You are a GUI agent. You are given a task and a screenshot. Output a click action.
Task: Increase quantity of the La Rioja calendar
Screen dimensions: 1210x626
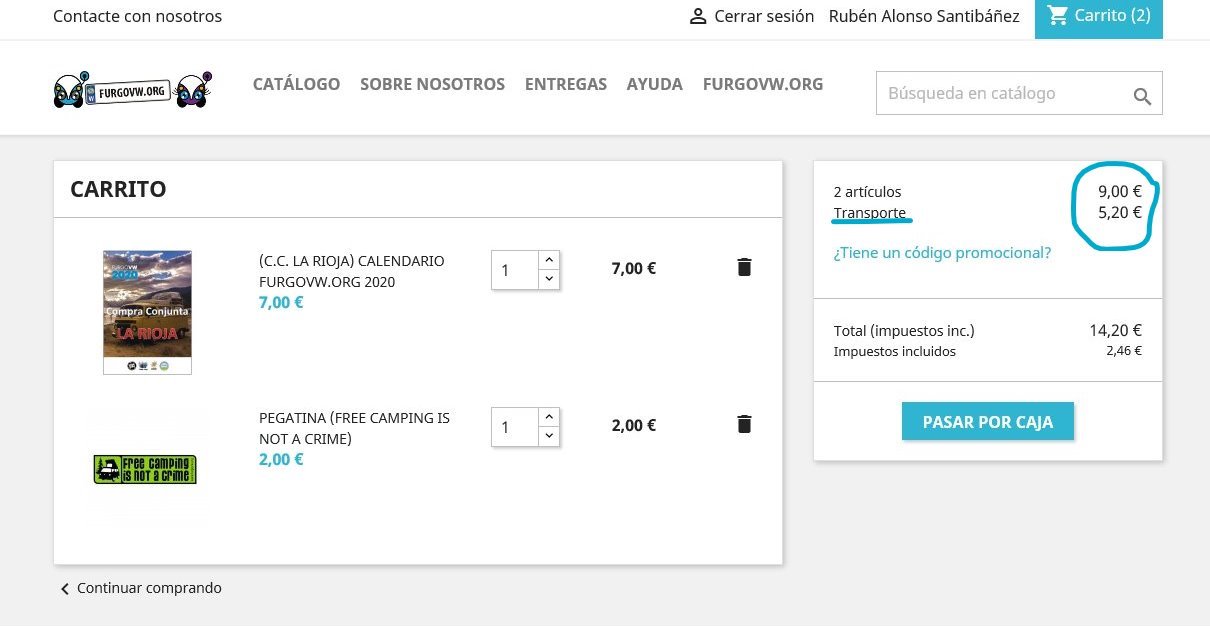(549, 260)
